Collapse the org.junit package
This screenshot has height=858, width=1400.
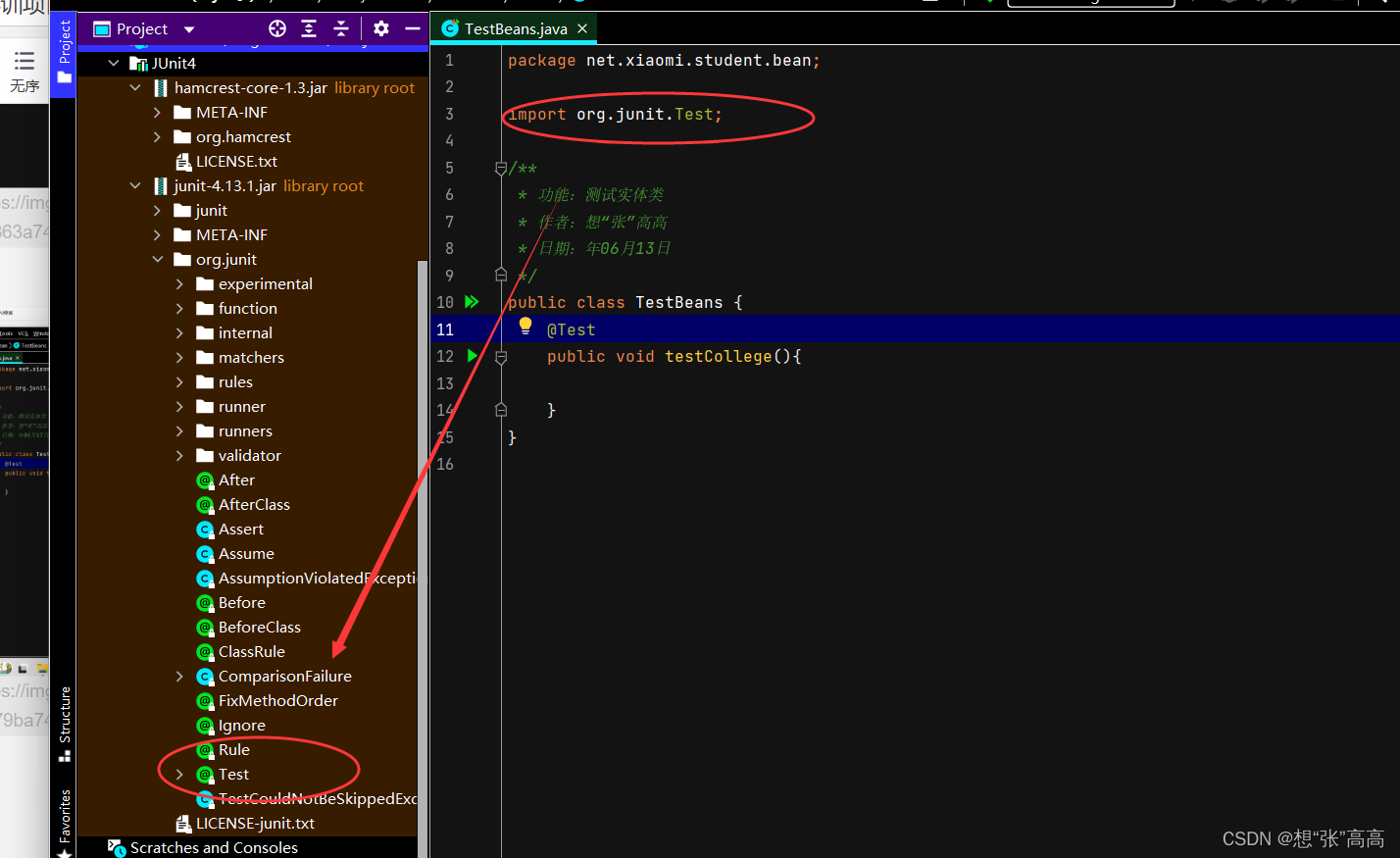157,259
